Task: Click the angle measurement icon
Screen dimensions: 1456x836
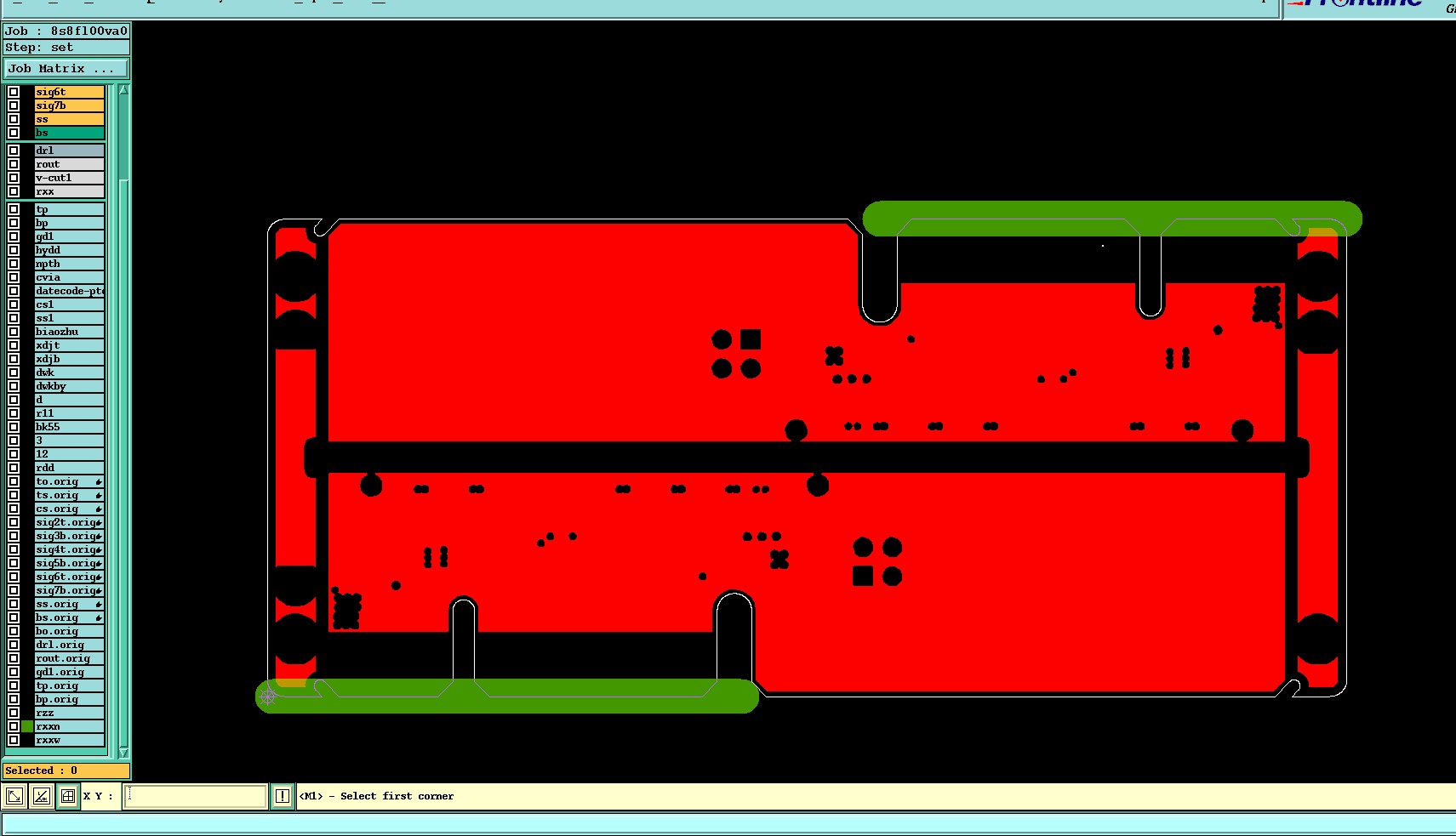Action: tap(41, 796)
